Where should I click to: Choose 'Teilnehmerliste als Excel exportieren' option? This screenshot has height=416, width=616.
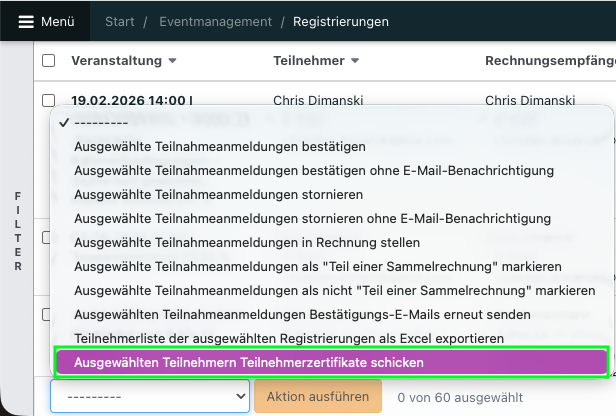332,338
